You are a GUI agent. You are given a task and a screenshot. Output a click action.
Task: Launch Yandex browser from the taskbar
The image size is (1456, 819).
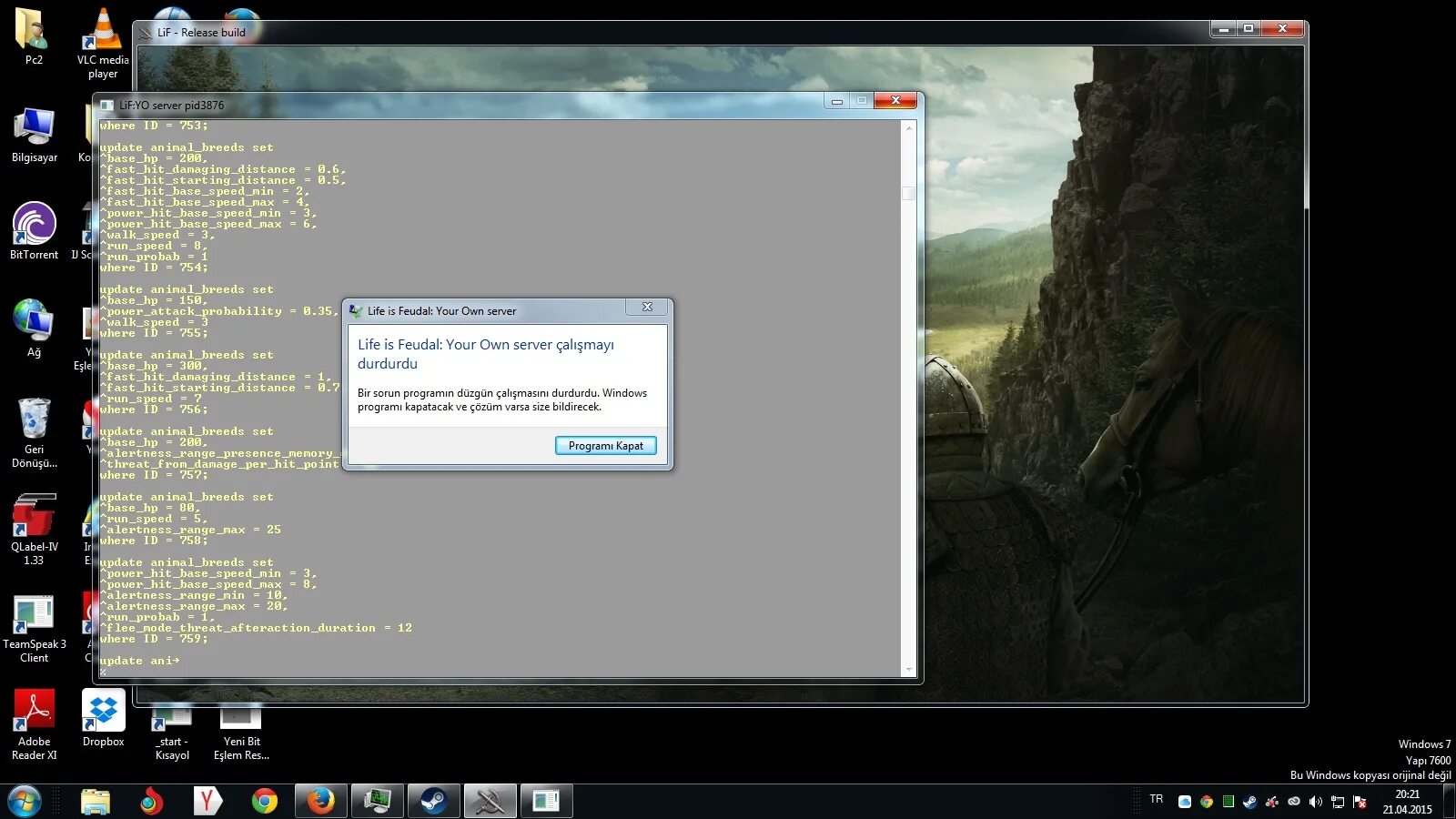click(x=207, y=801)
